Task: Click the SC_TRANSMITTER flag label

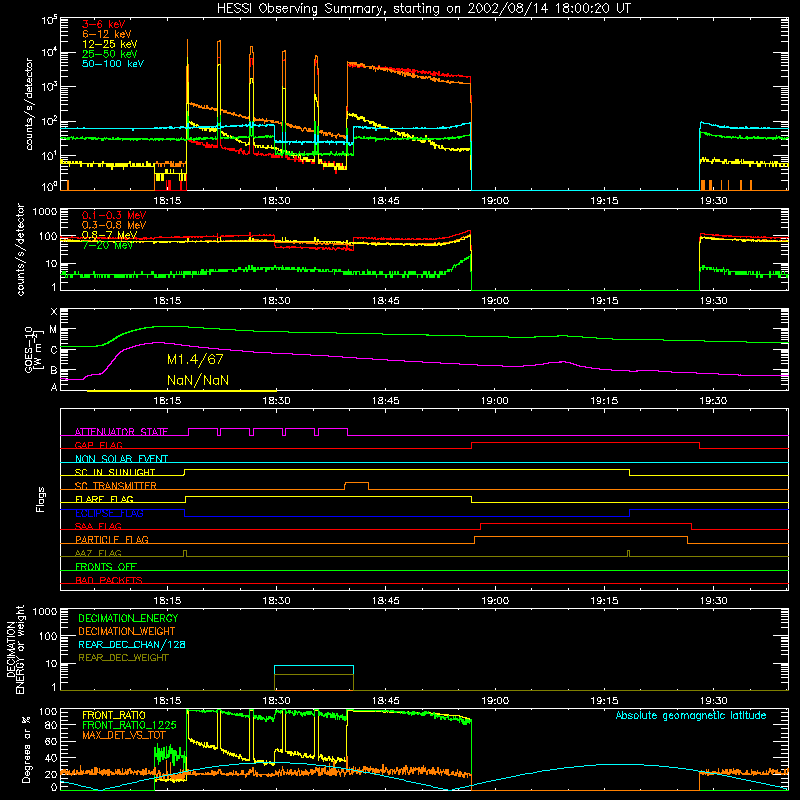Action: tap(115, 486)
